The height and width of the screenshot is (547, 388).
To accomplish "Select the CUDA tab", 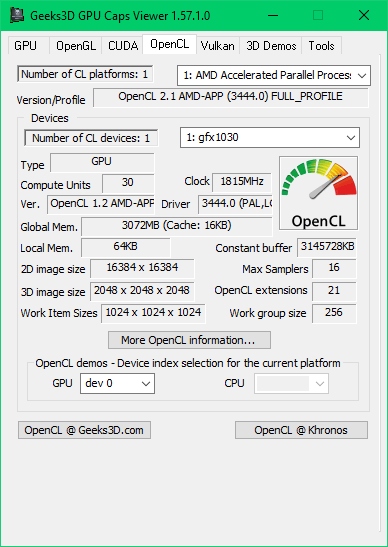I will point(122,46).
